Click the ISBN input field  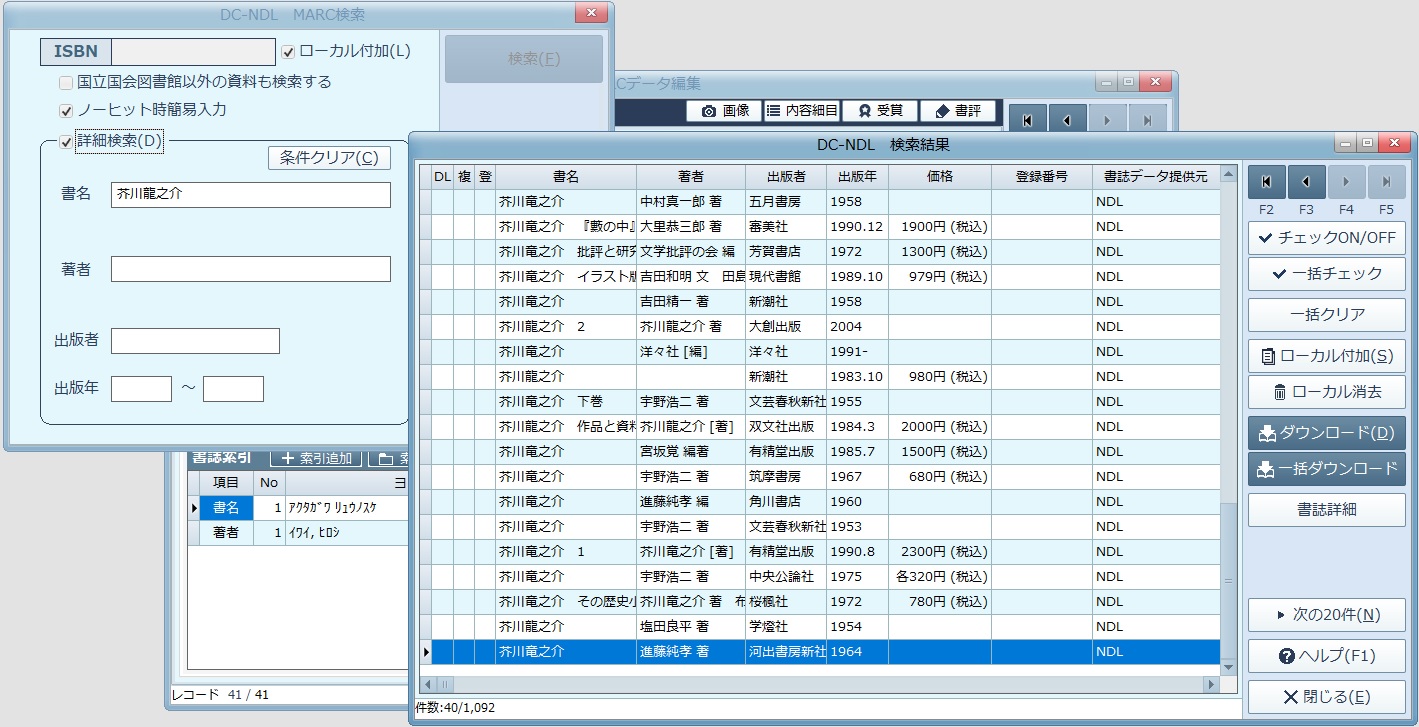point(193,52)
